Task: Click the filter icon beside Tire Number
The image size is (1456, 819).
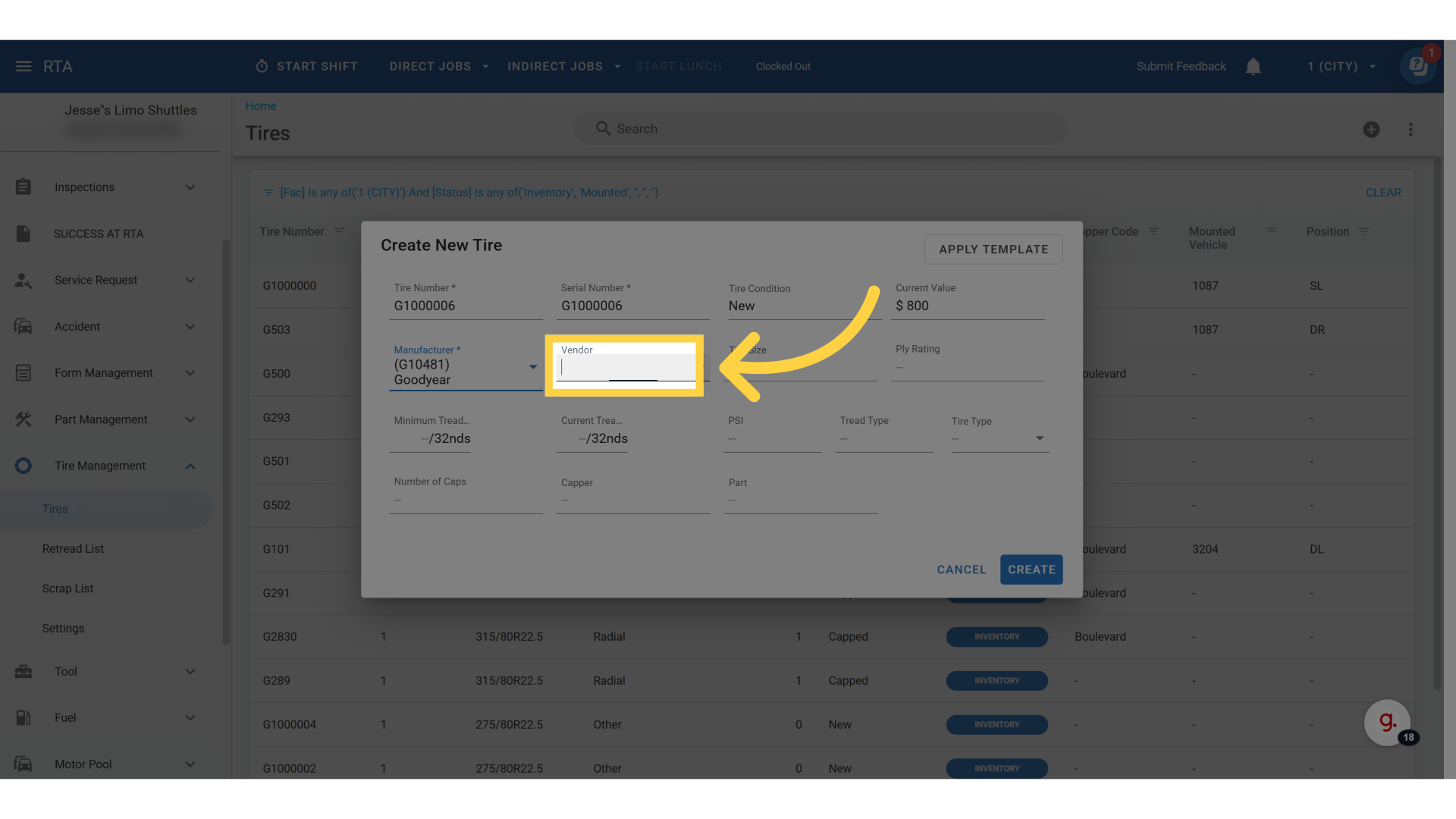Action: tap(339, 231)
